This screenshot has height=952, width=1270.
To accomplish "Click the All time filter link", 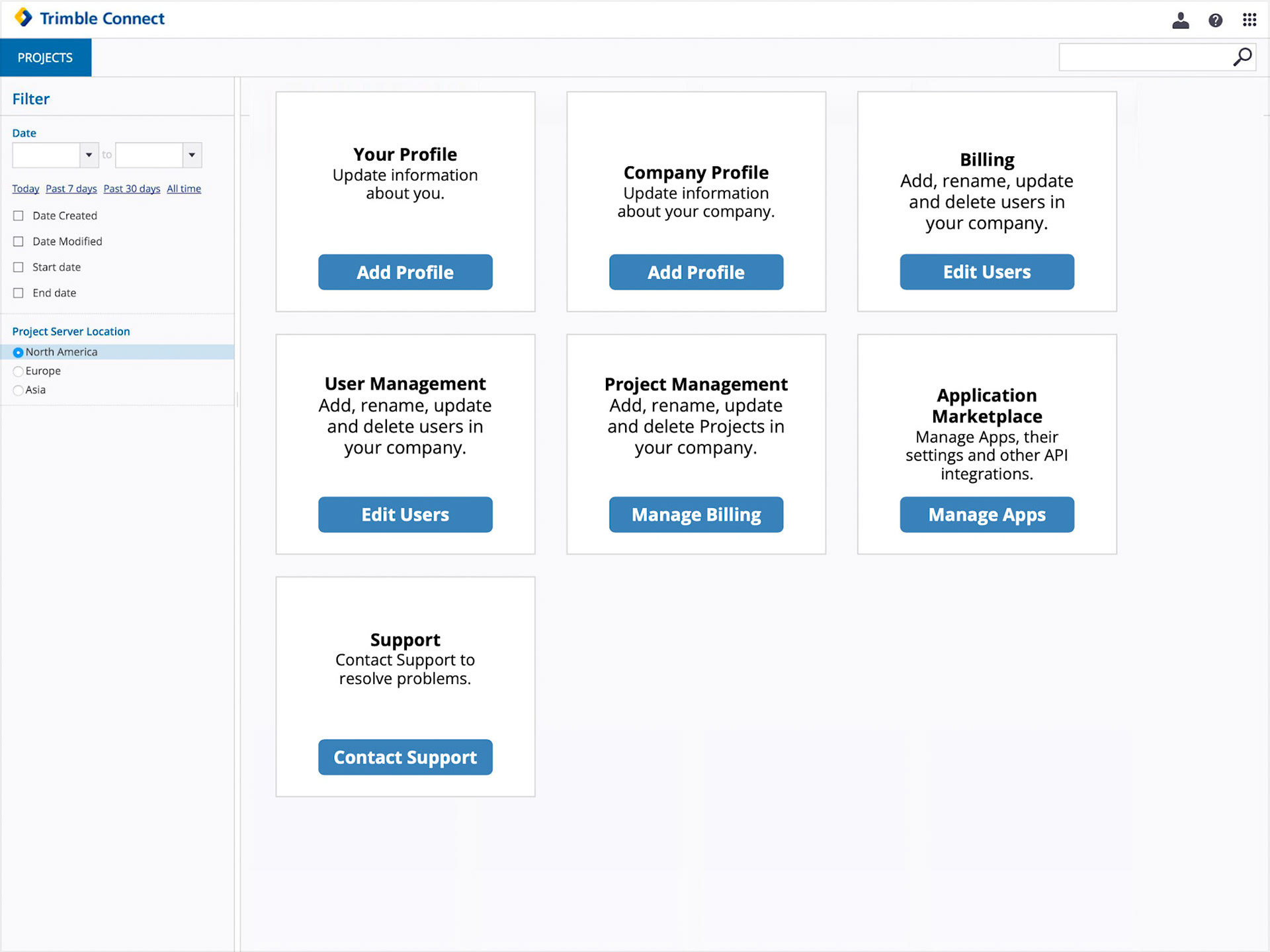I will point(183,189).
